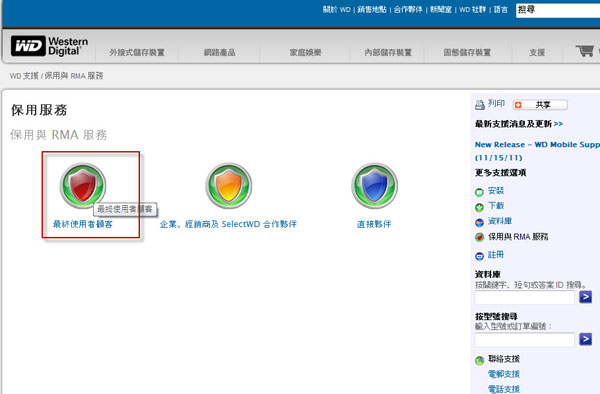Click the orange shield enterprise partner icon

tap(229, 186)
